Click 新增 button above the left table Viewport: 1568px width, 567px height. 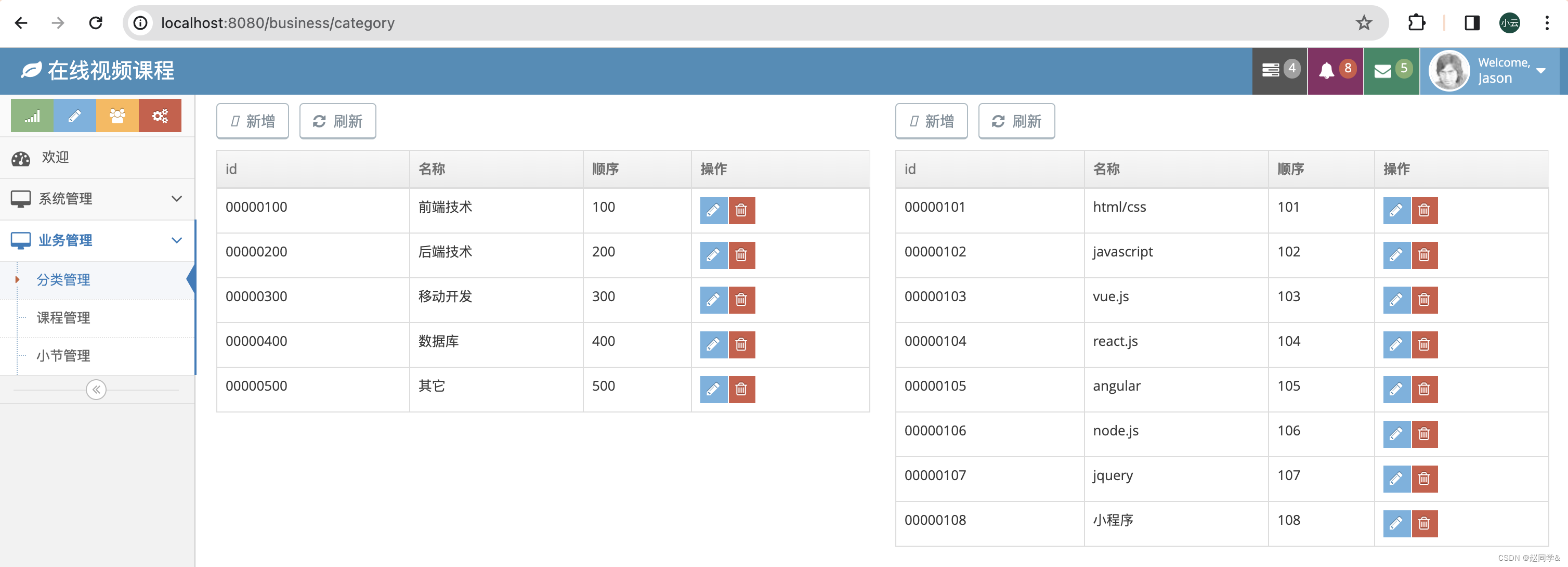click(x=253, y=121)
